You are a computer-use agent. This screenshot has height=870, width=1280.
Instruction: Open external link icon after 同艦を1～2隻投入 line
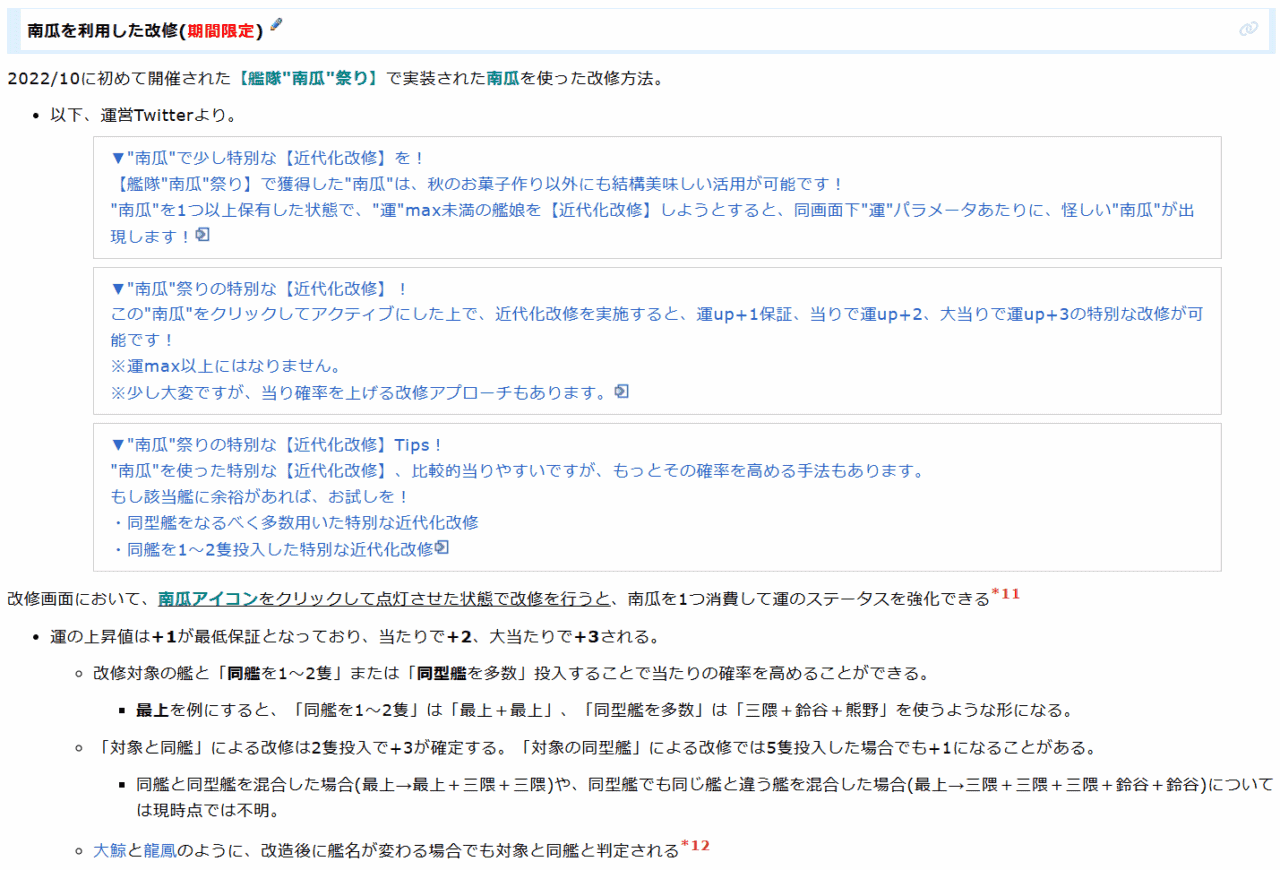pyautogui.click(x=441, y=547)
